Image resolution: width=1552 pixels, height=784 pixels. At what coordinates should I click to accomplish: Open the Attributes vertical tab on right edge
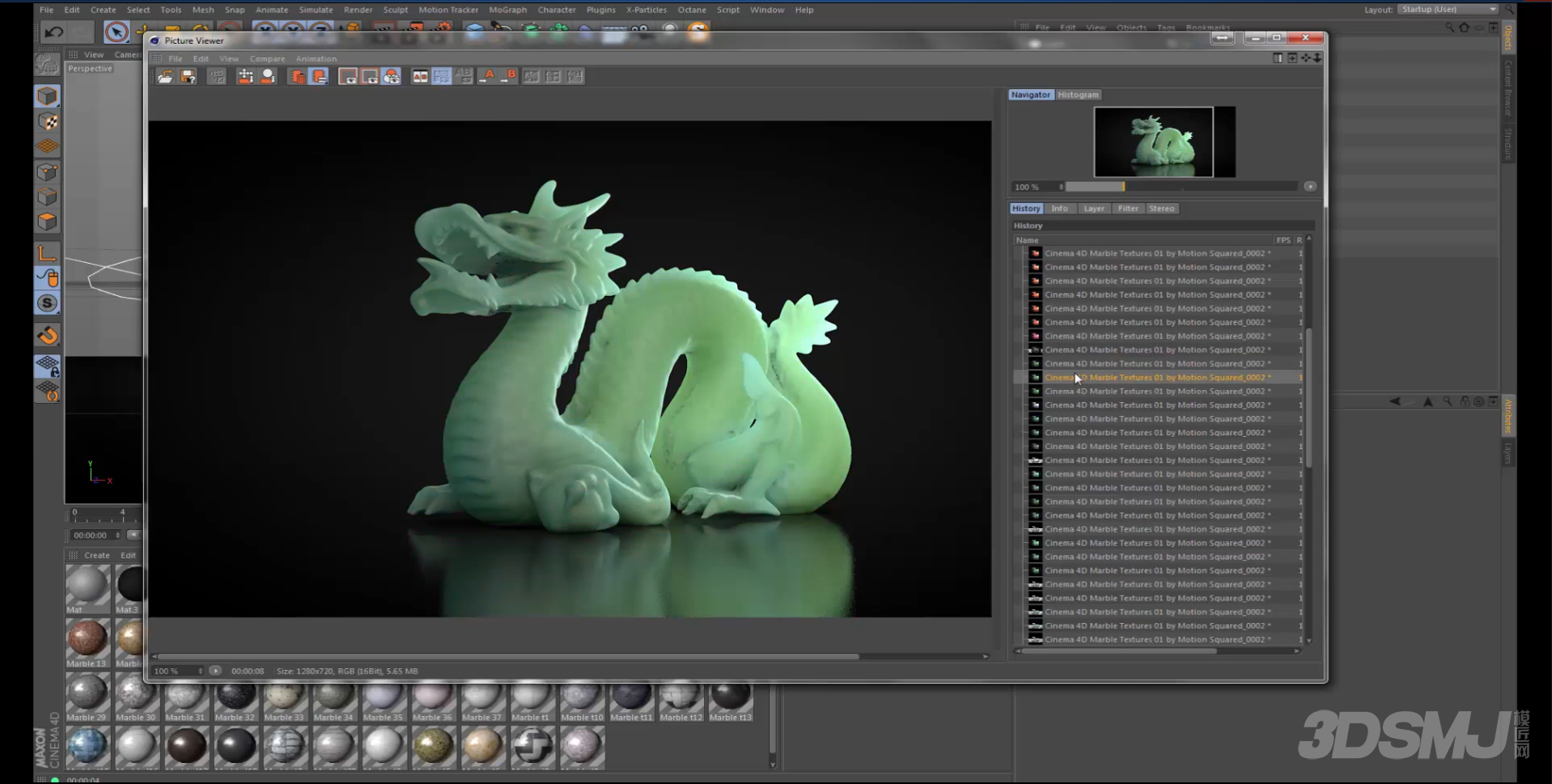click(1508, 417)
